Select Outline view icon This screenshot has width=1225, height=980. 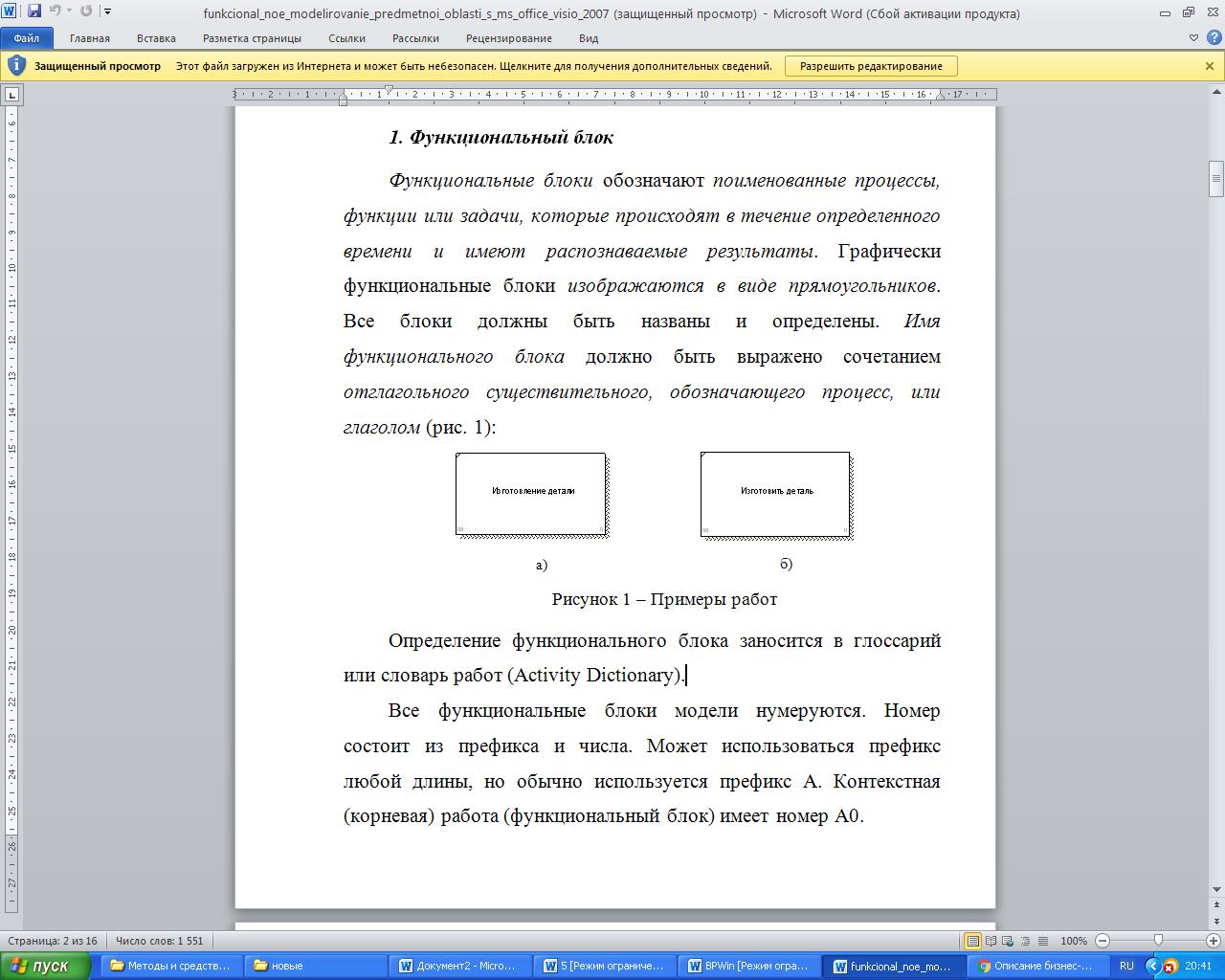(x=1026, y=941)
